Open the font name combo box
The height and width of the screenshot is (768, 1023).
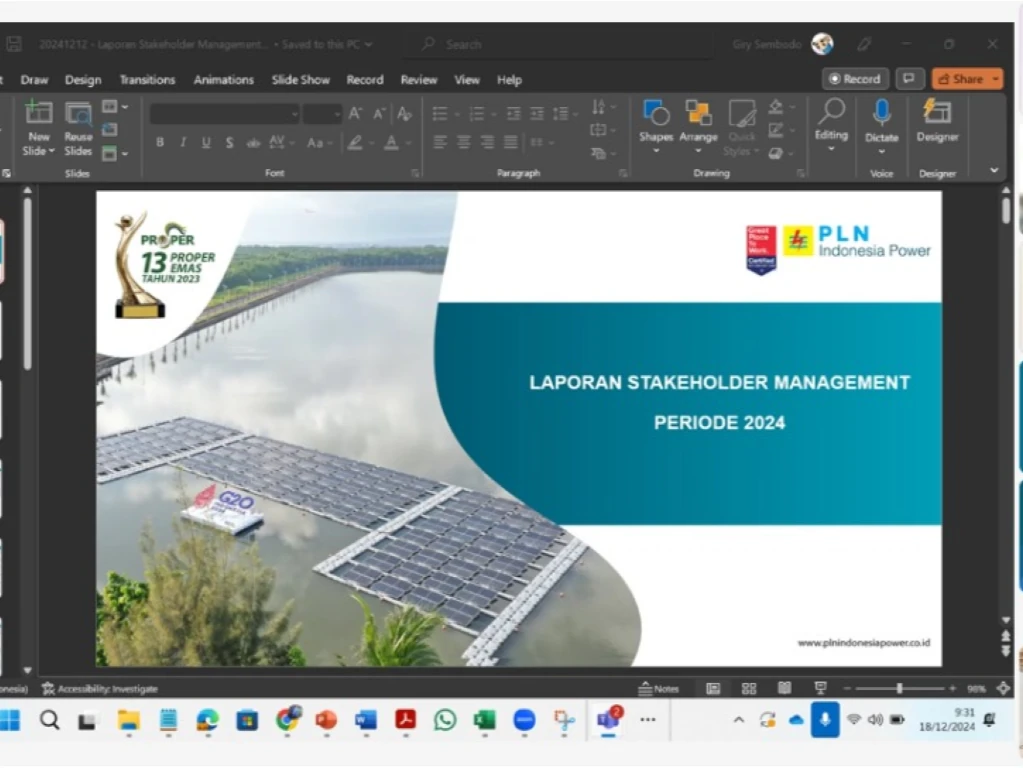[x=223, y=114]
